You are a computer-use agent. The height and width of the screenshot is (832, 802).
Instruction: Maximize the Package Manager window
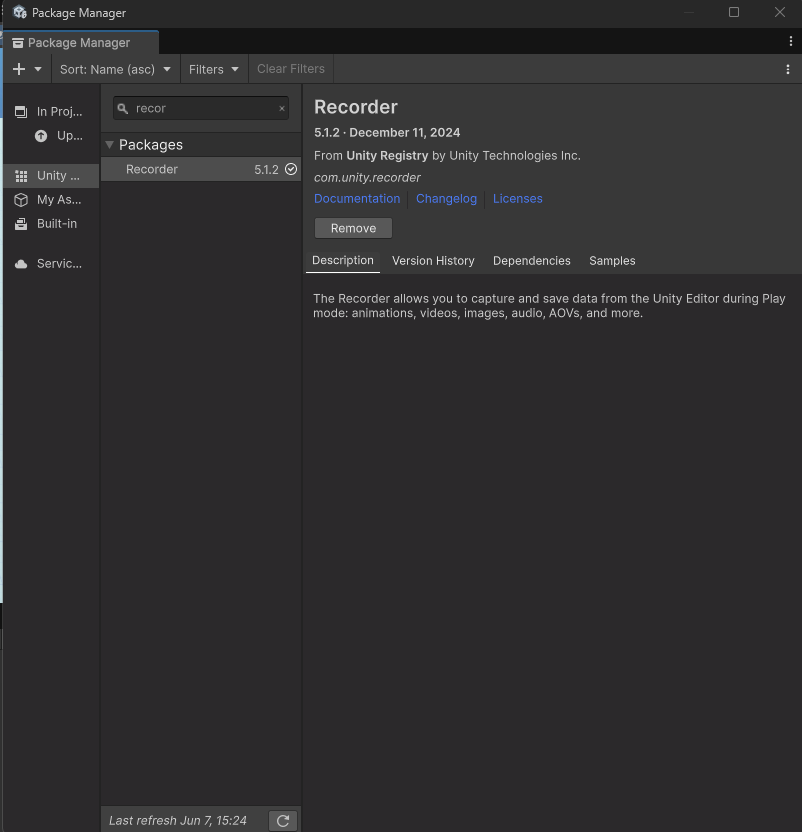734,12
